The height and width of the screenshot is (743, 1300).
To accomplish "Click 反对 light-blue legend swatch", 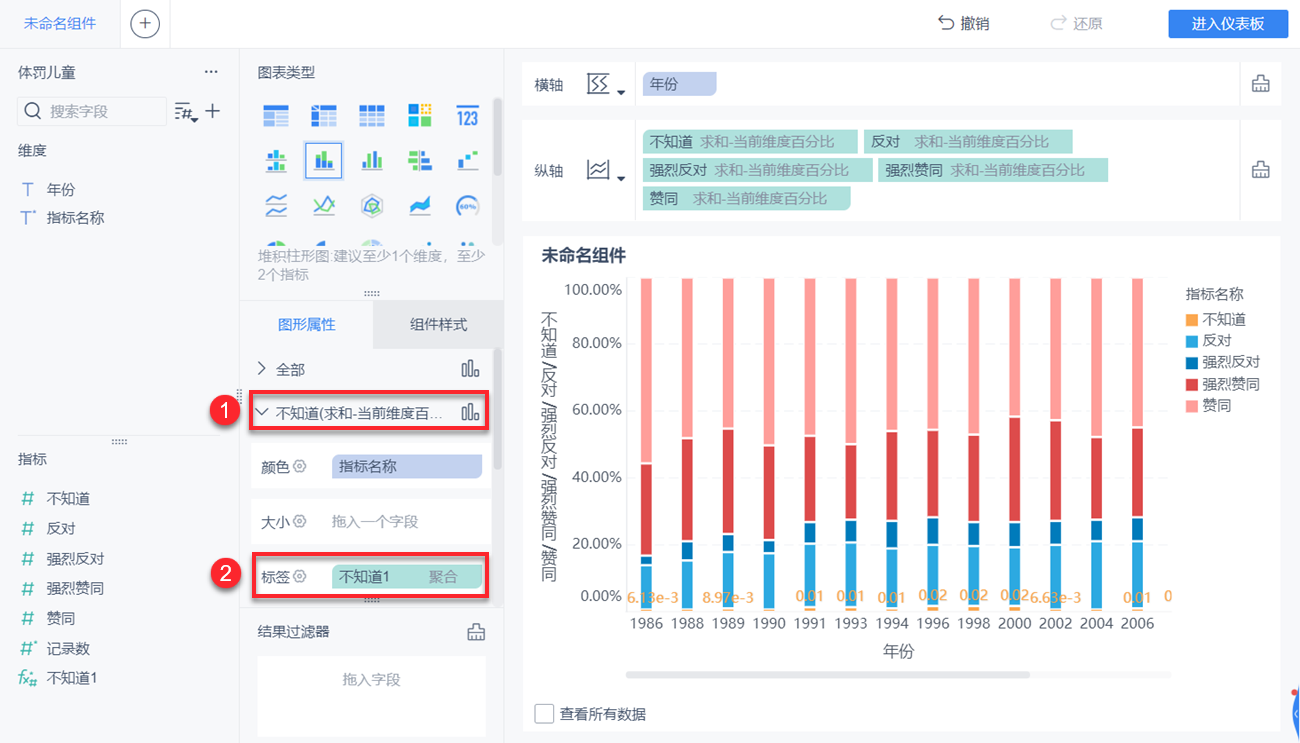I will (x=1191, y=341).
